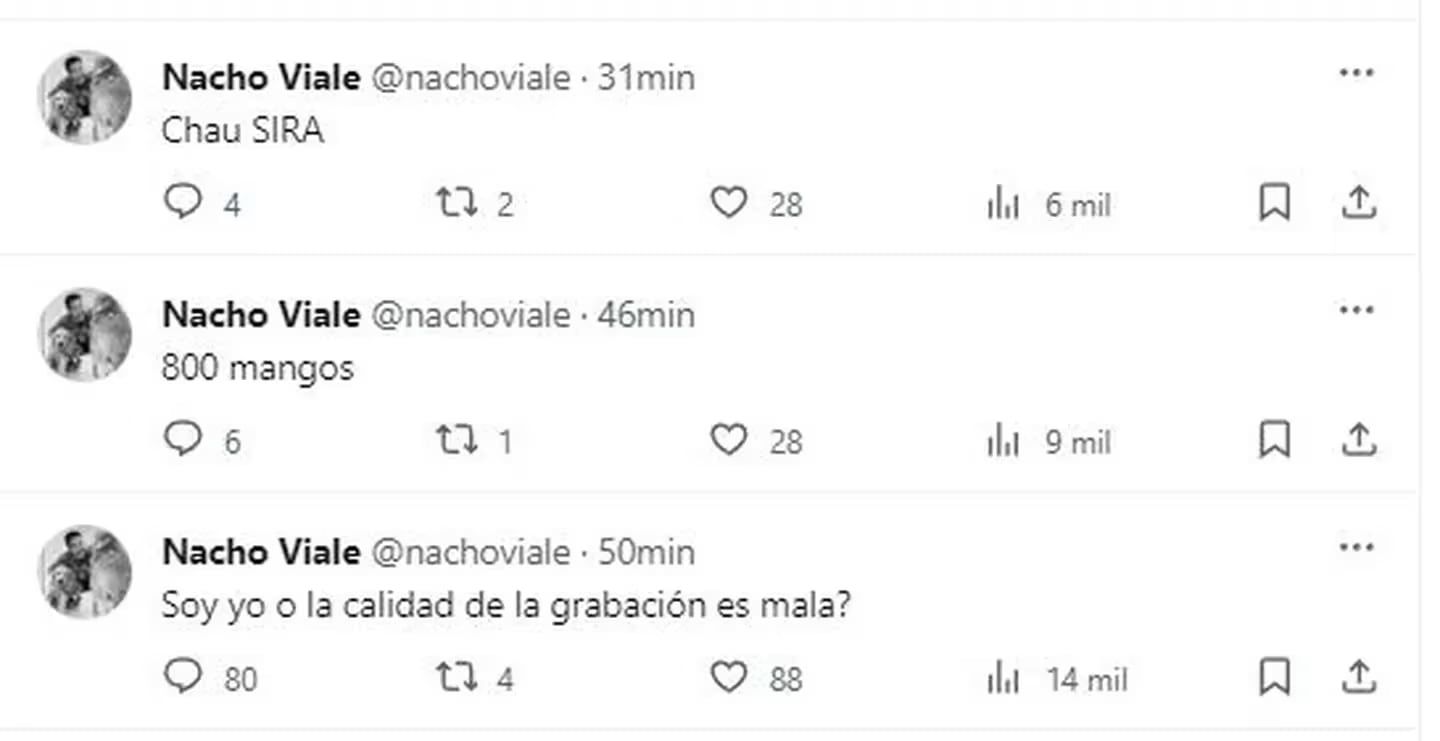View the 9 mil impressions count
Viewport: 1440px width, 741px height.
[1077, 441]
